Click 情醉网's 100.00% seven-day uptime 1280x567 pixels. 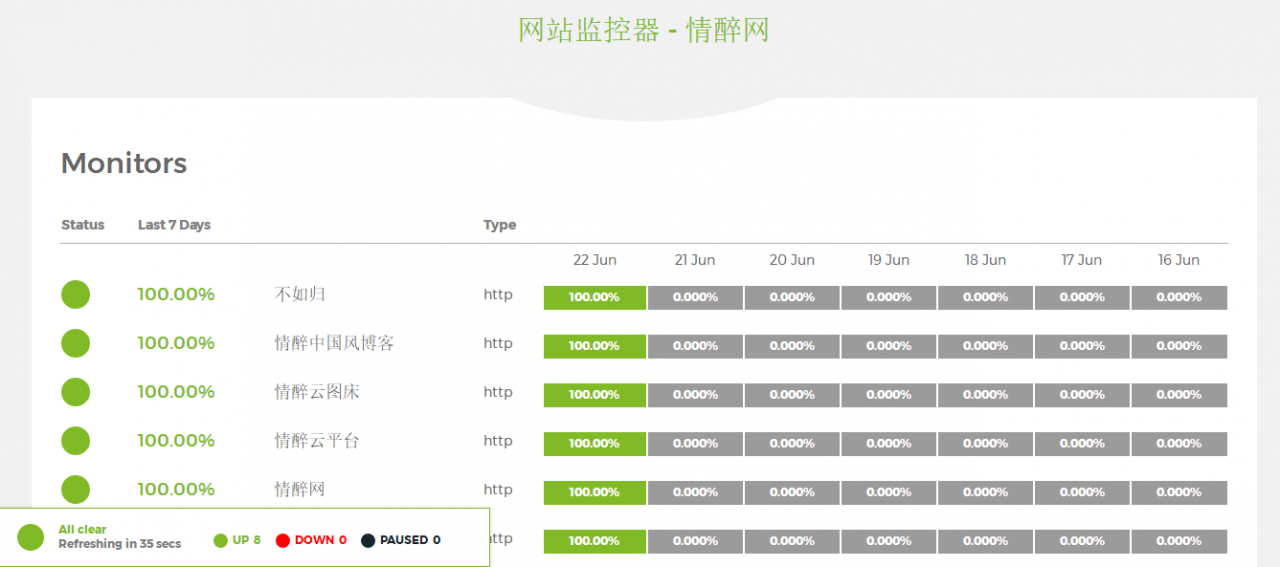tap(176, 489)
